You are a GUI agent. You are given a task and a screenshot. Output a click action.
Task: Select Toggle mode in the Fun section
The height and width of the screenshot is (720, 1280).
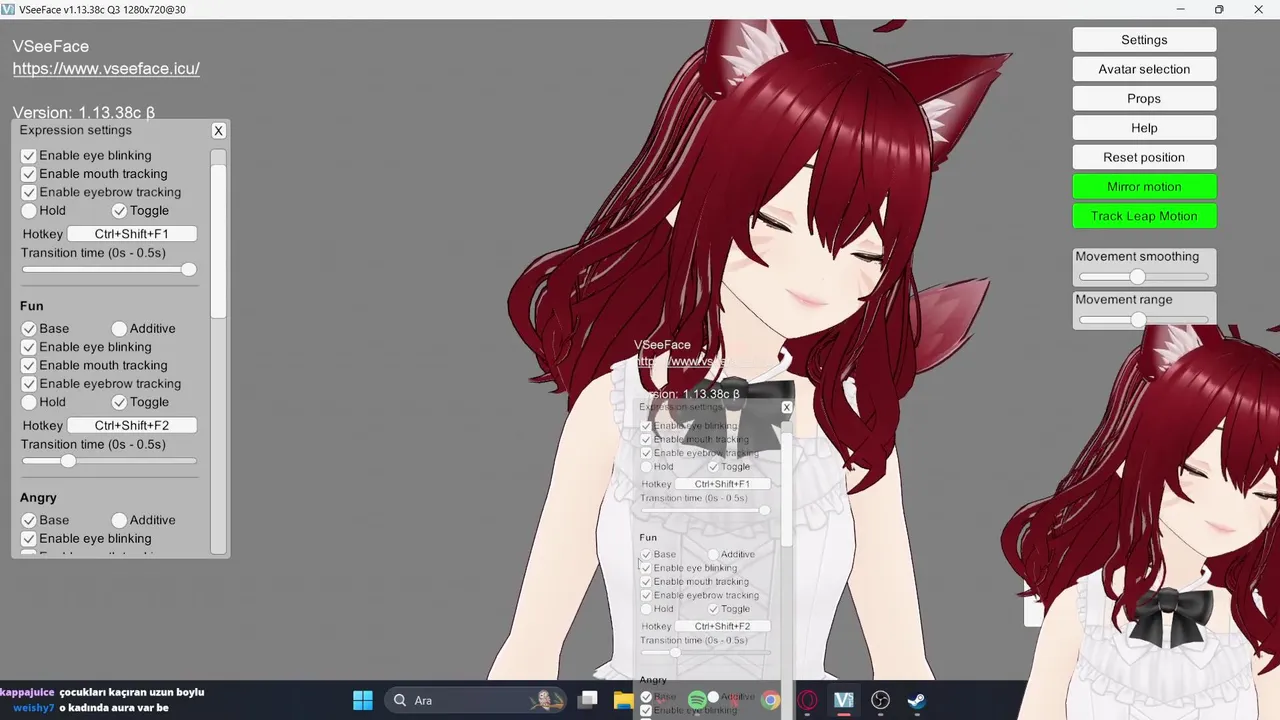119,402
